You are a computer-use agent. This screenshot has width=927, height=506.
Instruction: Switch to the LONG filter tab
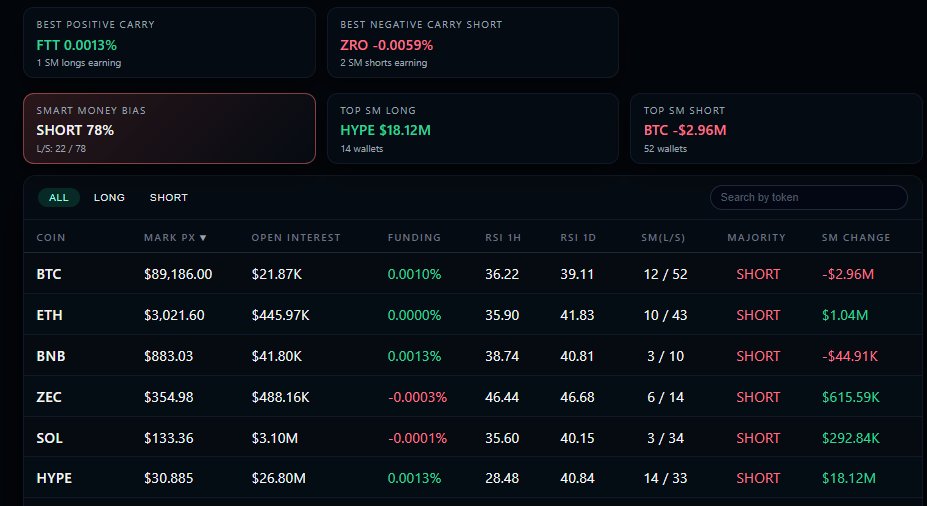tap(109, 197)
